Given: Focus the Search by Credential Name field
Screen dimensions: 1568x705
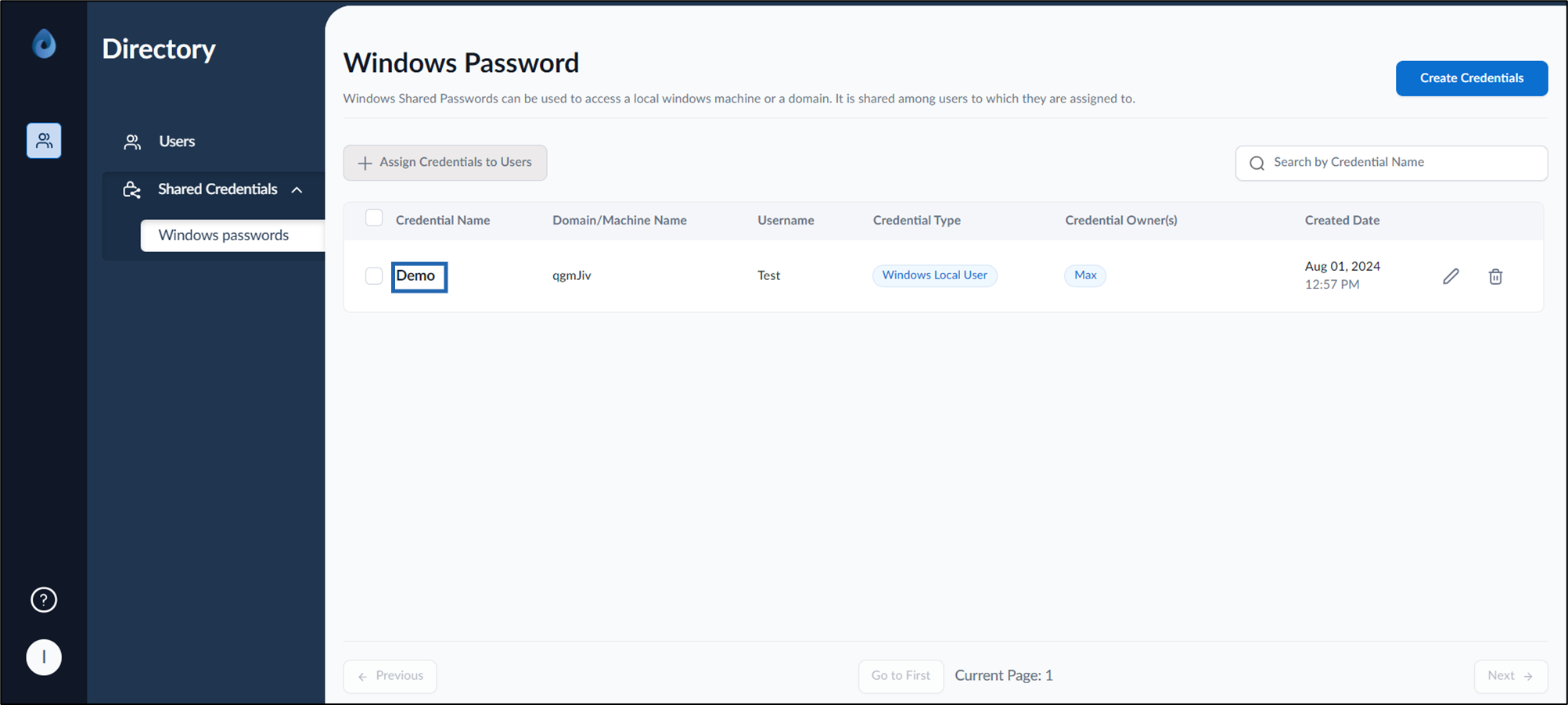Looking at the screenshot, I should (x=1391, y=163).
